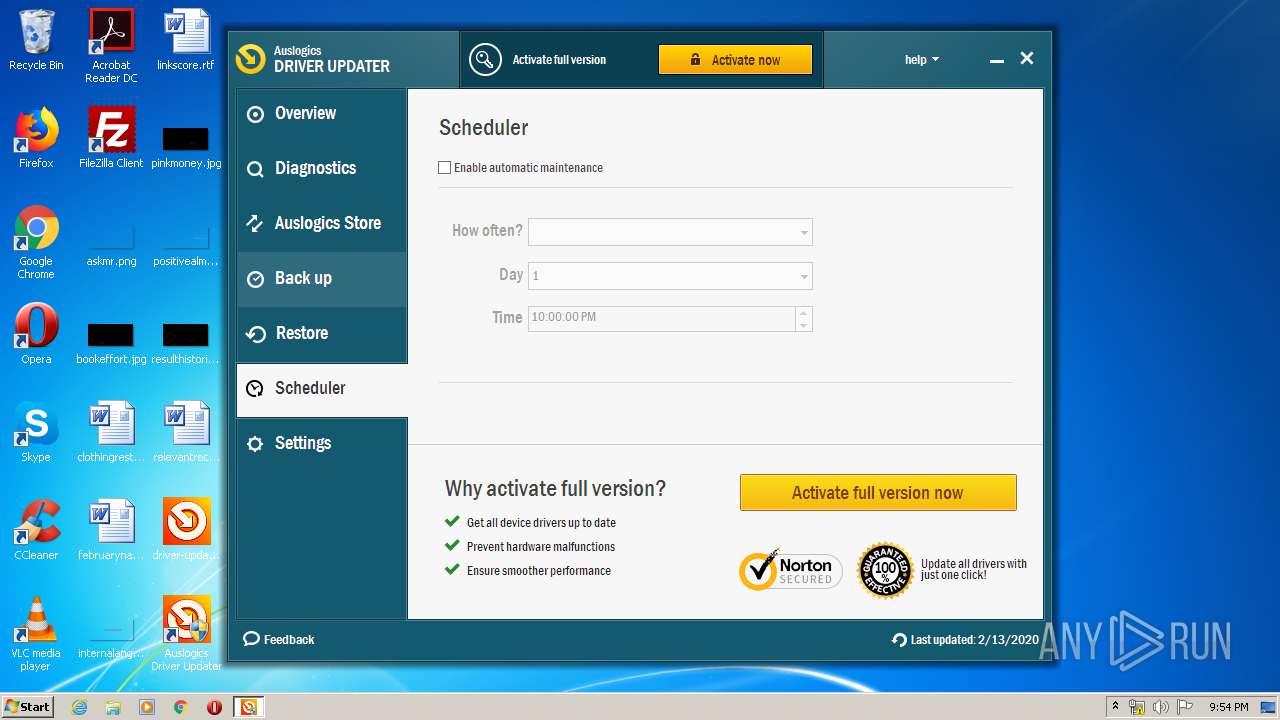Select the Recycle Bin desktop icon
The image size is (1280, 720).
(x=36, y=40)
